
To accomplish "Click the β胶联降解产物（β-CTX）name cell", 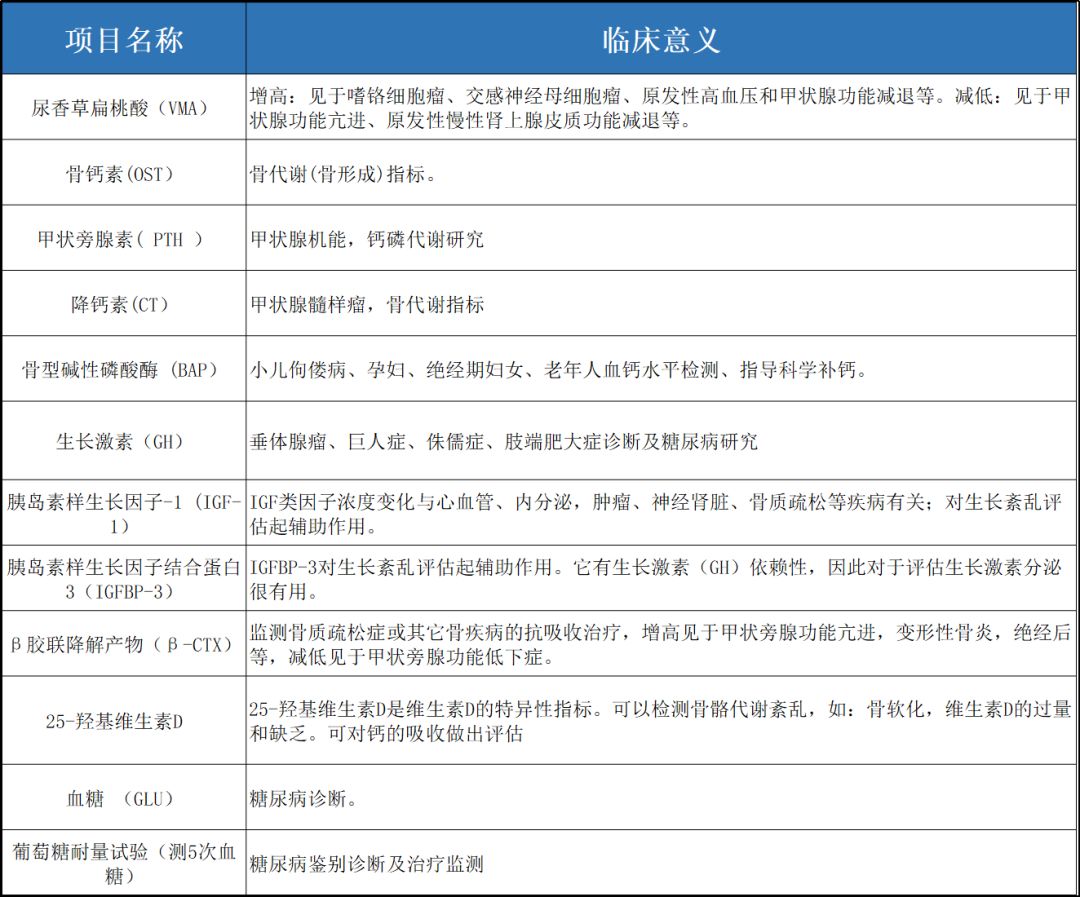I will click(124, 645).
